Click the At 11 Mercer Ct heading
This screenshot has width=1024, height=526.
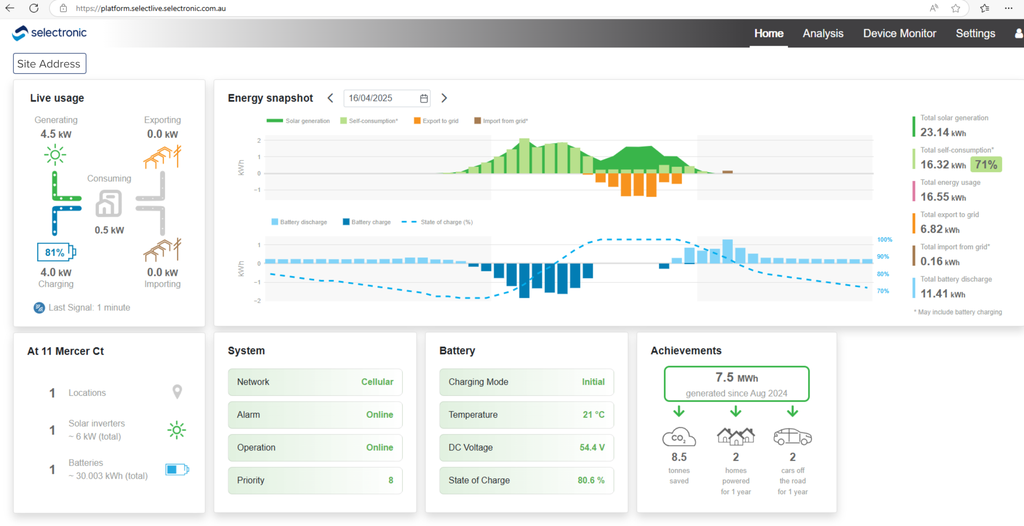65,351
